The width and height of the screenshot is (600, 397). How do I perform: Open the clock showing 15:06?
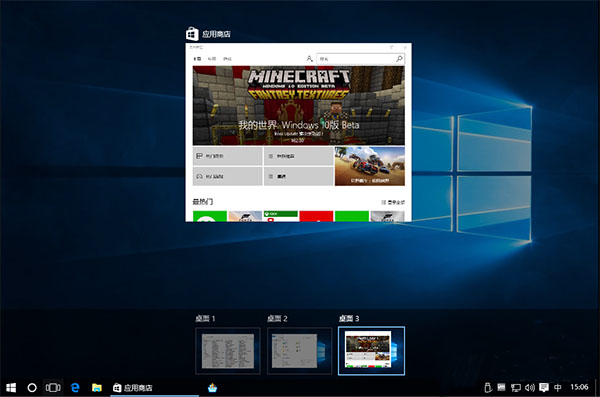click(579, 387)
